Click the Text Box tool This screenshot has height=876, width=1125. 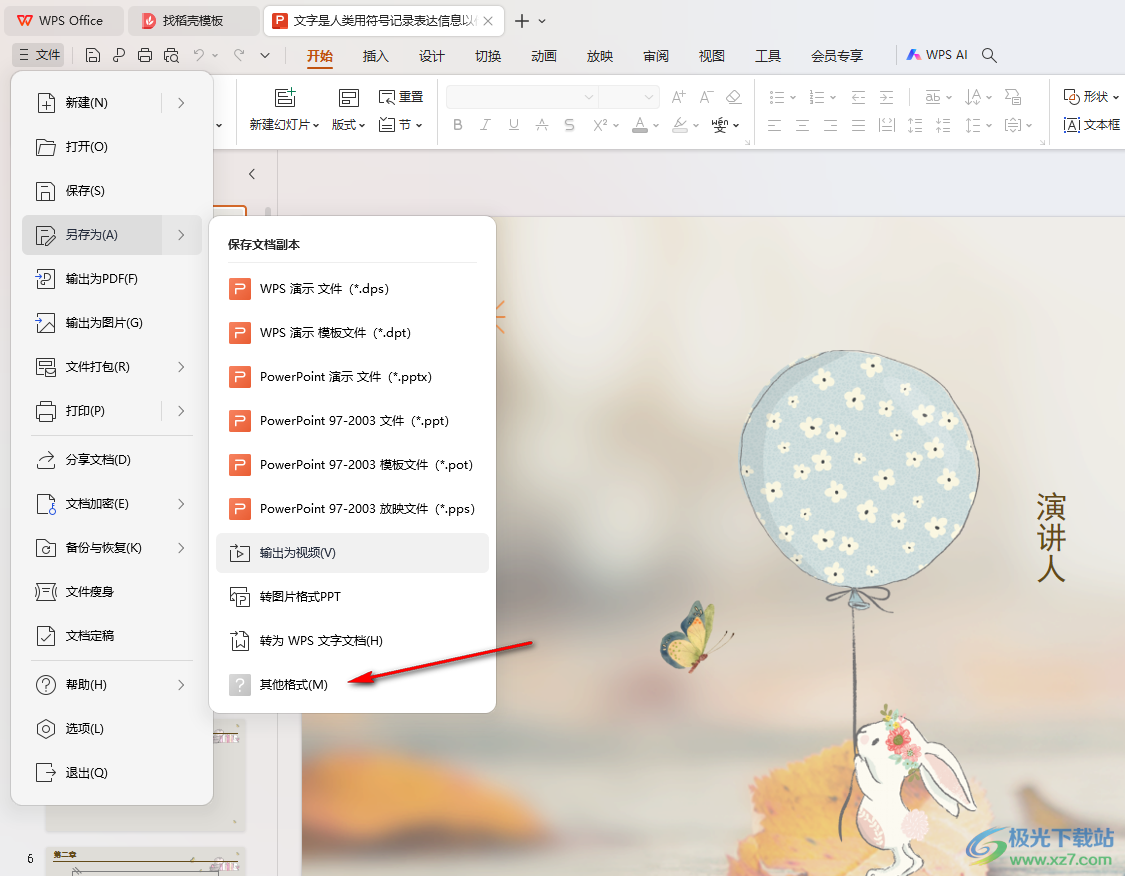pyautogui.click(x=1091, y=125)
